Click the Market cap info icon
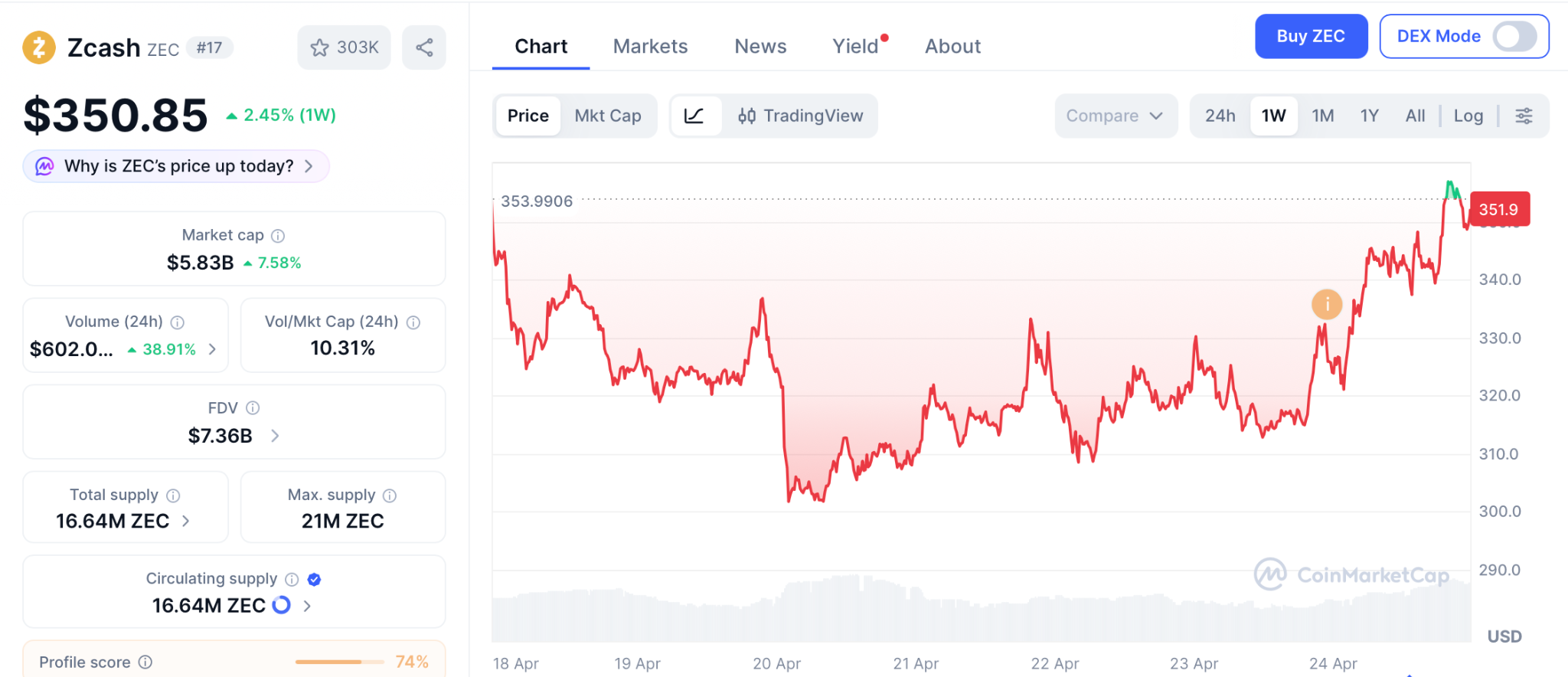 [x=278, y=236]
